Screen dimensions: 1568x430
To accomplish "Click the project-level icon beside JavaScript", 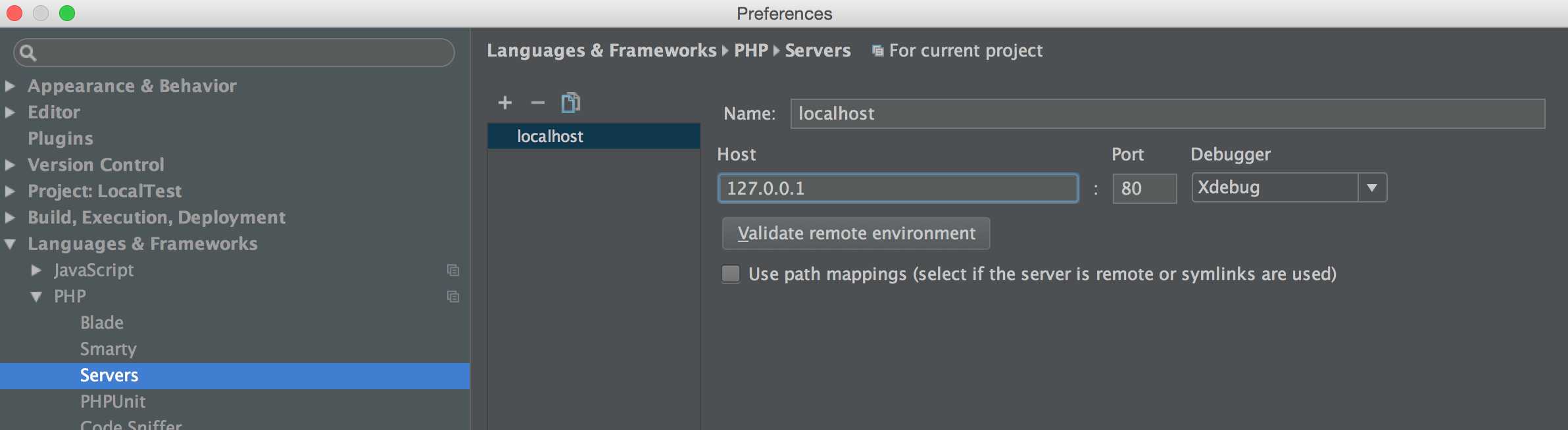I will (x=453, y=270).
